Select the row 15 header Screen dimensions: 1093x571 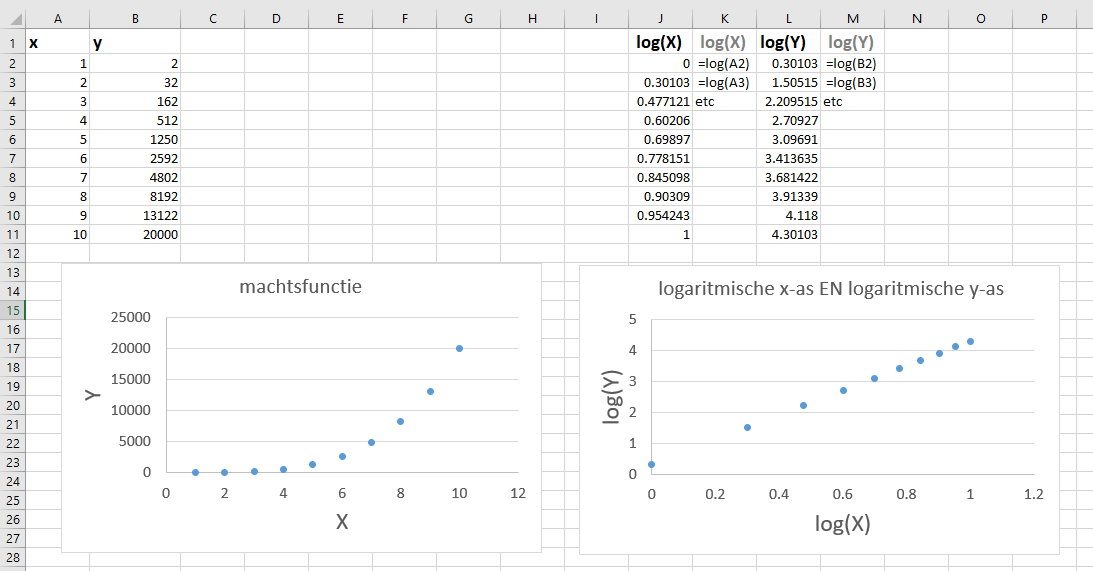pyautogui.click(x=12, y=310)
